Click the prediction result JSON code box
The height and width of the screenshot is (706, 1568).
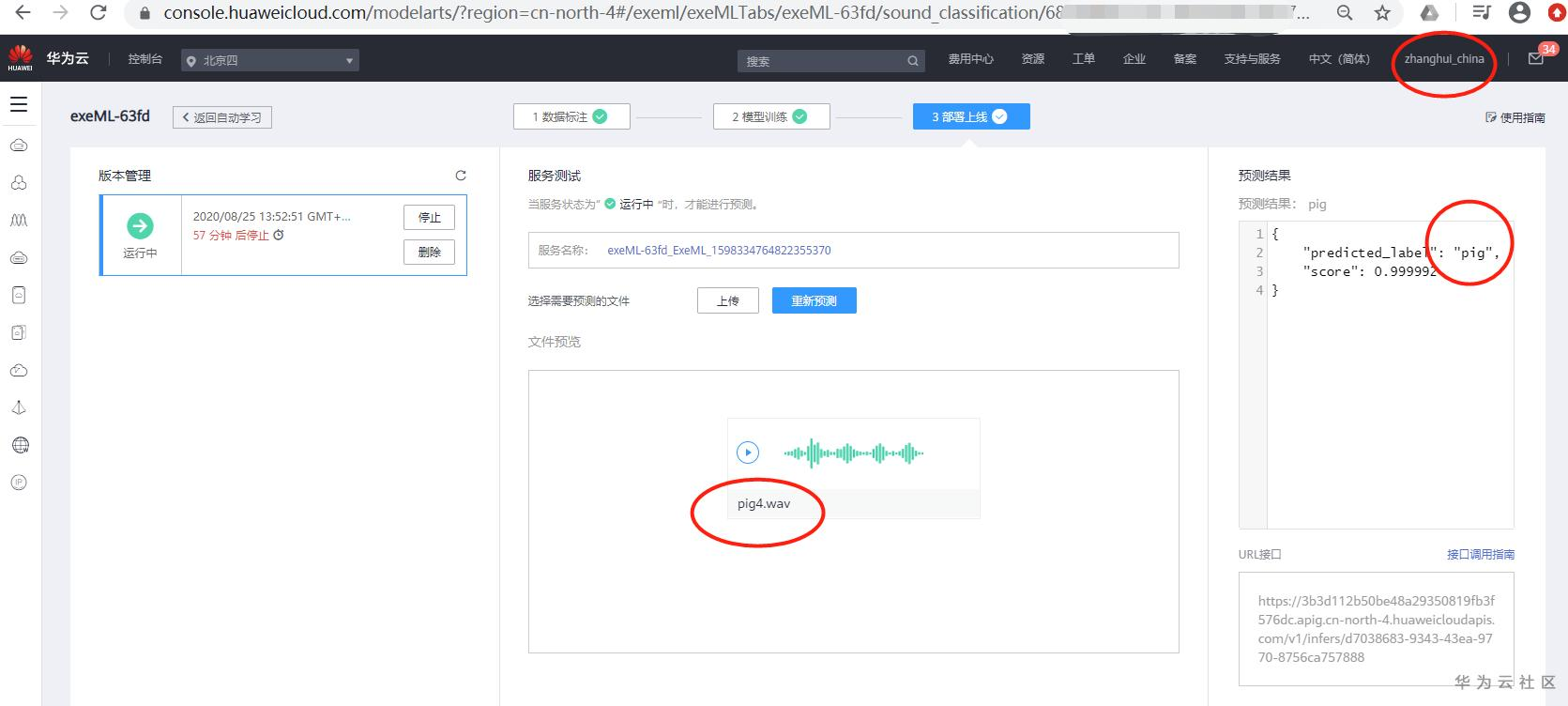(x=1377, y=376)
